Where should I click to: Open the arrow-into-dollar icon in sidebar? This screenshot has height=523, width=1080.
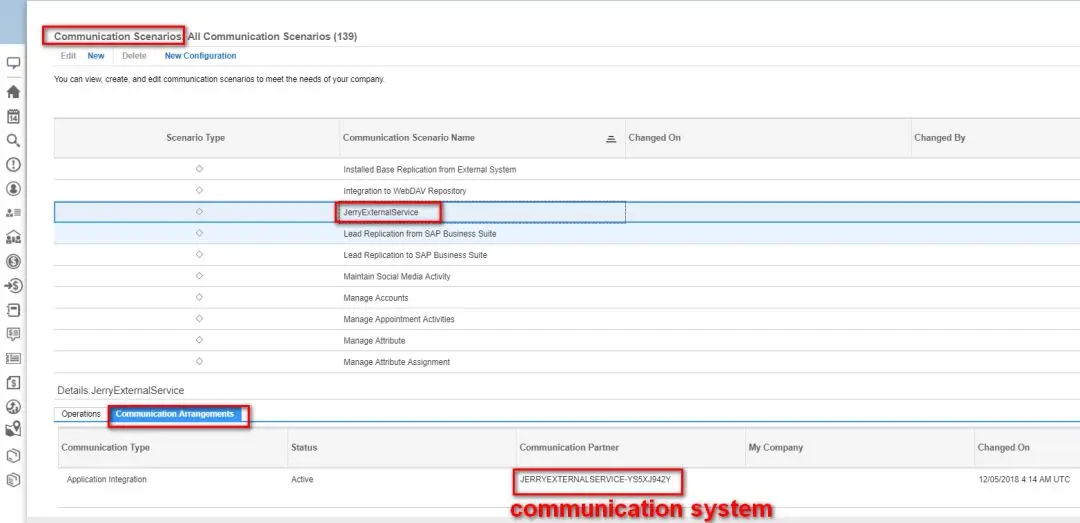[x=13, y=286]
